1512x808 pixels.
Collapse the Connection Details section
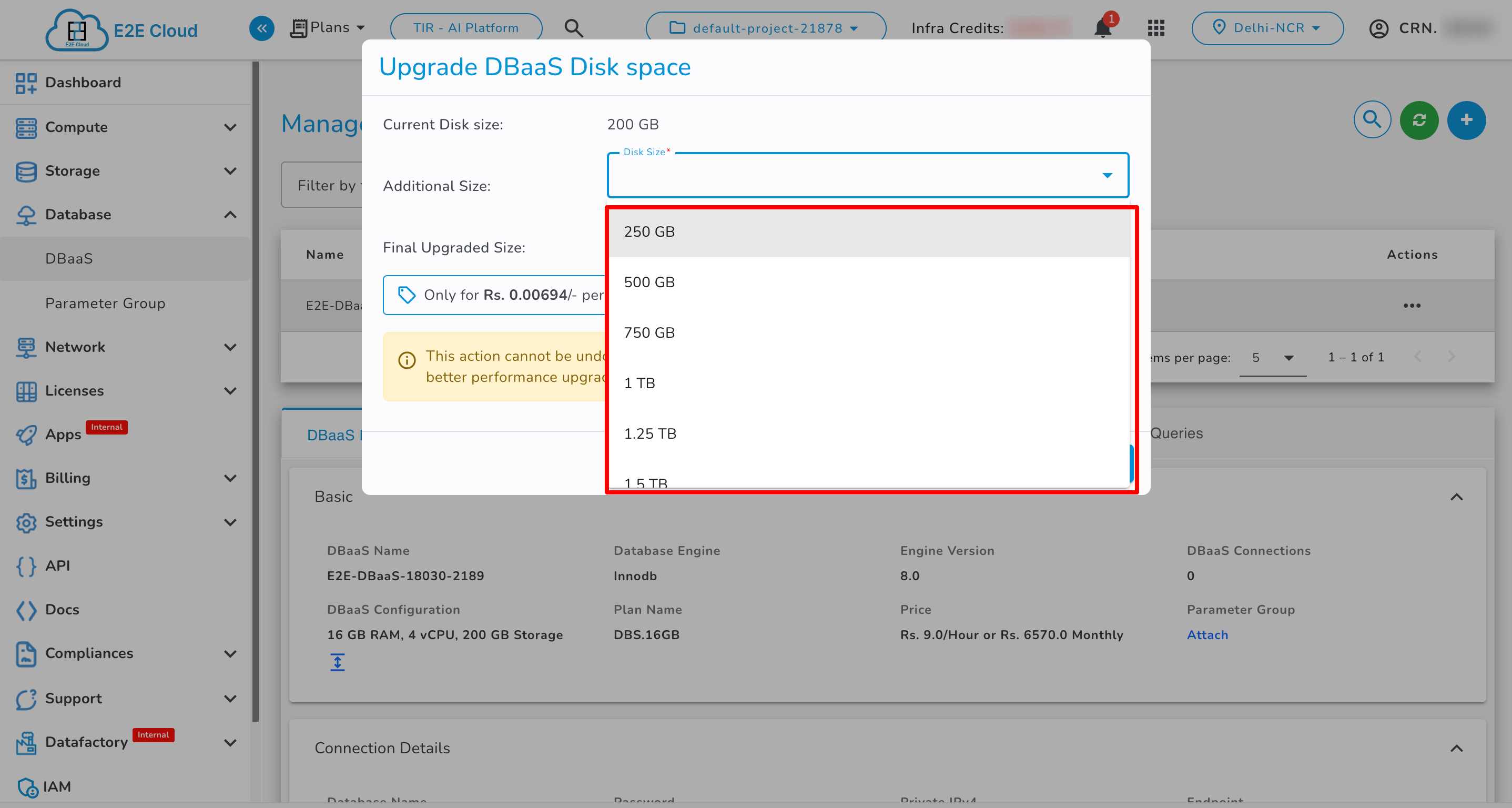coord(1456,748)
